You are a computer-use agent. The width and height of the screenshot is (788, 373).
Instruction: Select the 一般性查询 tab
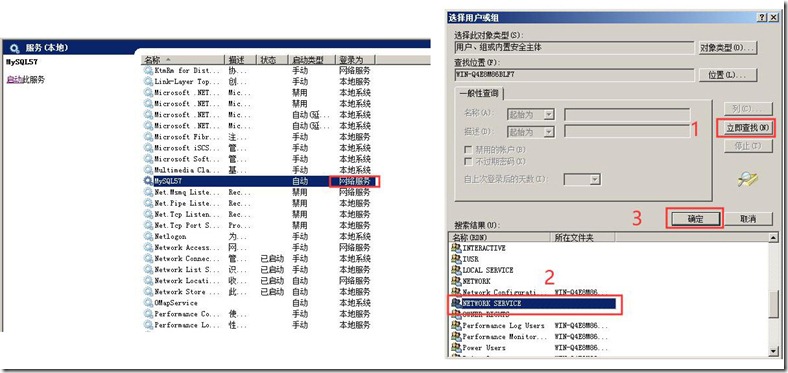[x=479, y=94]
